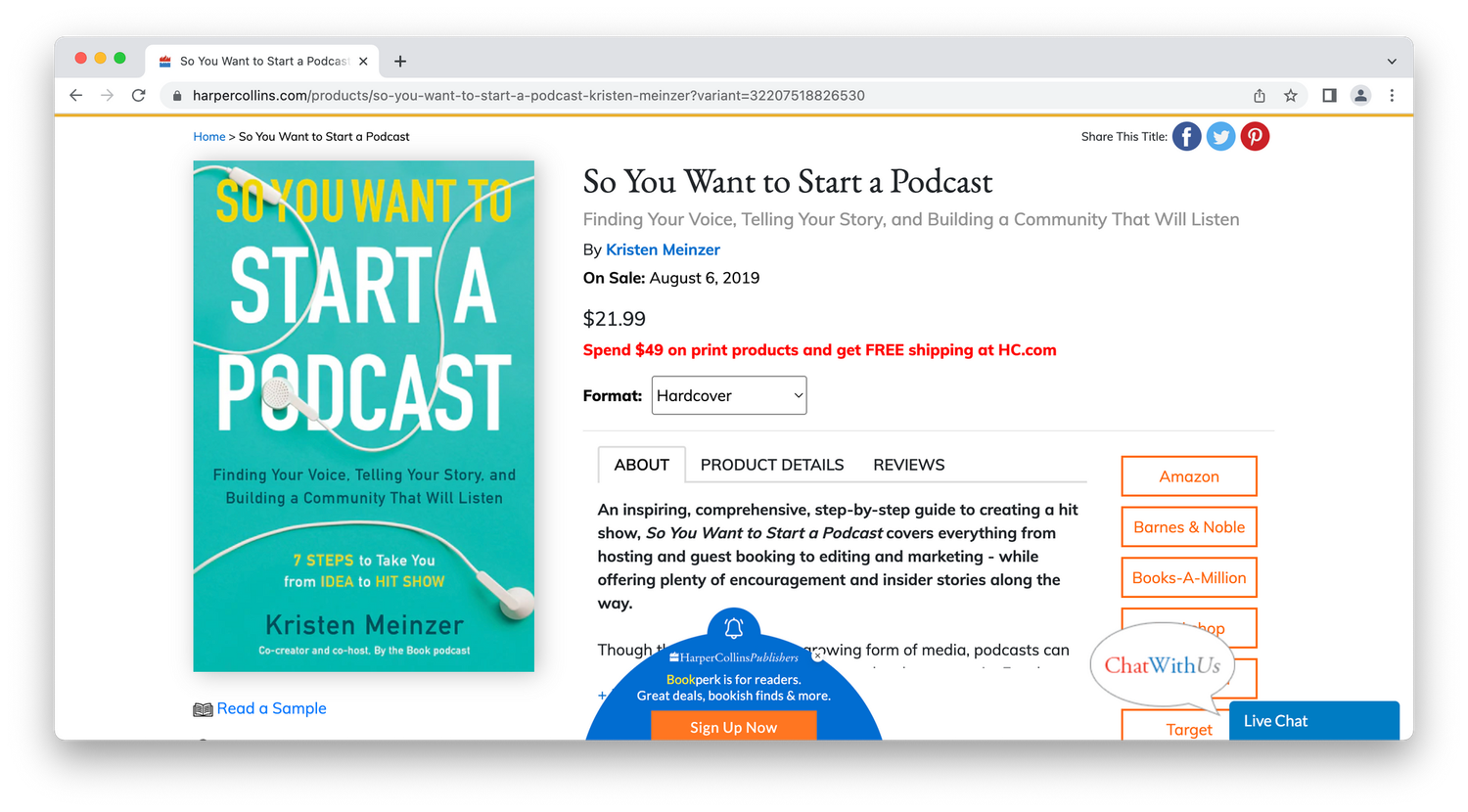
Task: Buy the book on Amazon
Action: [x=1189, y=476]
